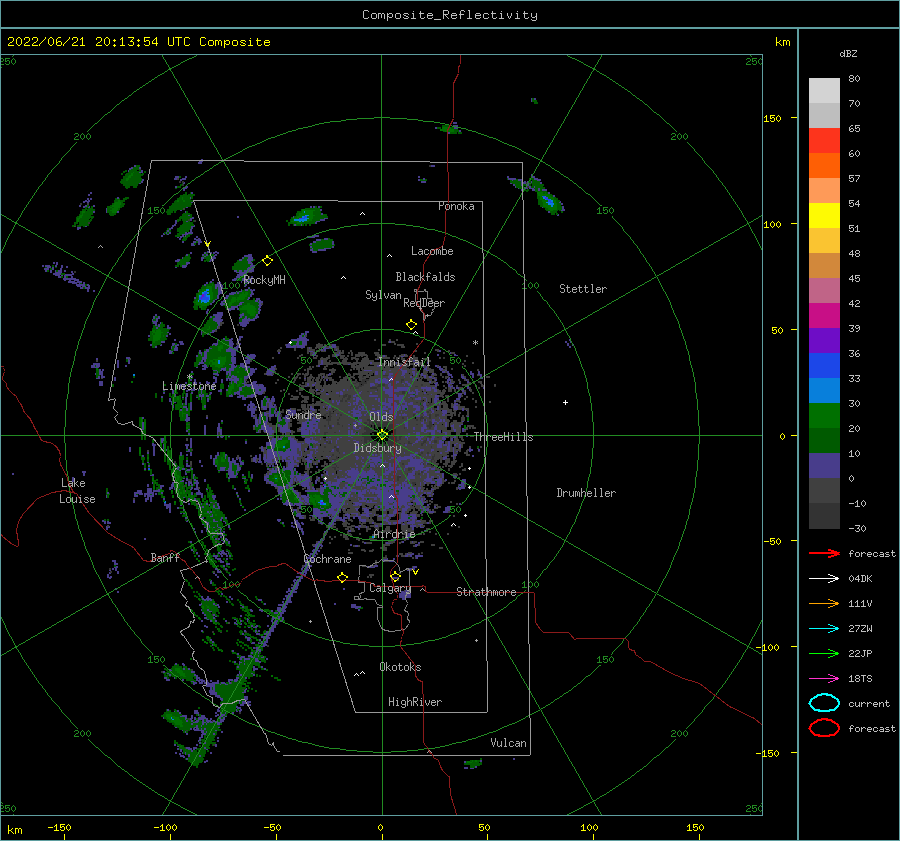Select the magenta 18TS arrow icon
The height and width of the screenshot is (841, 900).
coord(824,679)
